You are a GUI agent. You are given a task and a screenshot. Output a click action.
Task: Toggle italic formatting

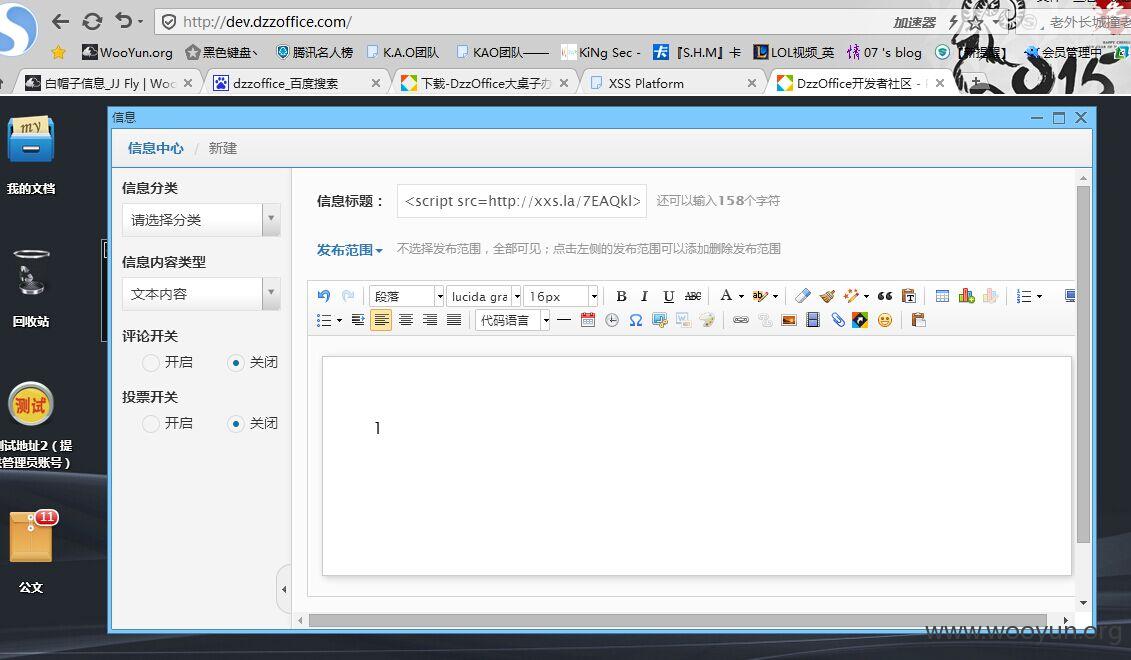[645, 296]
